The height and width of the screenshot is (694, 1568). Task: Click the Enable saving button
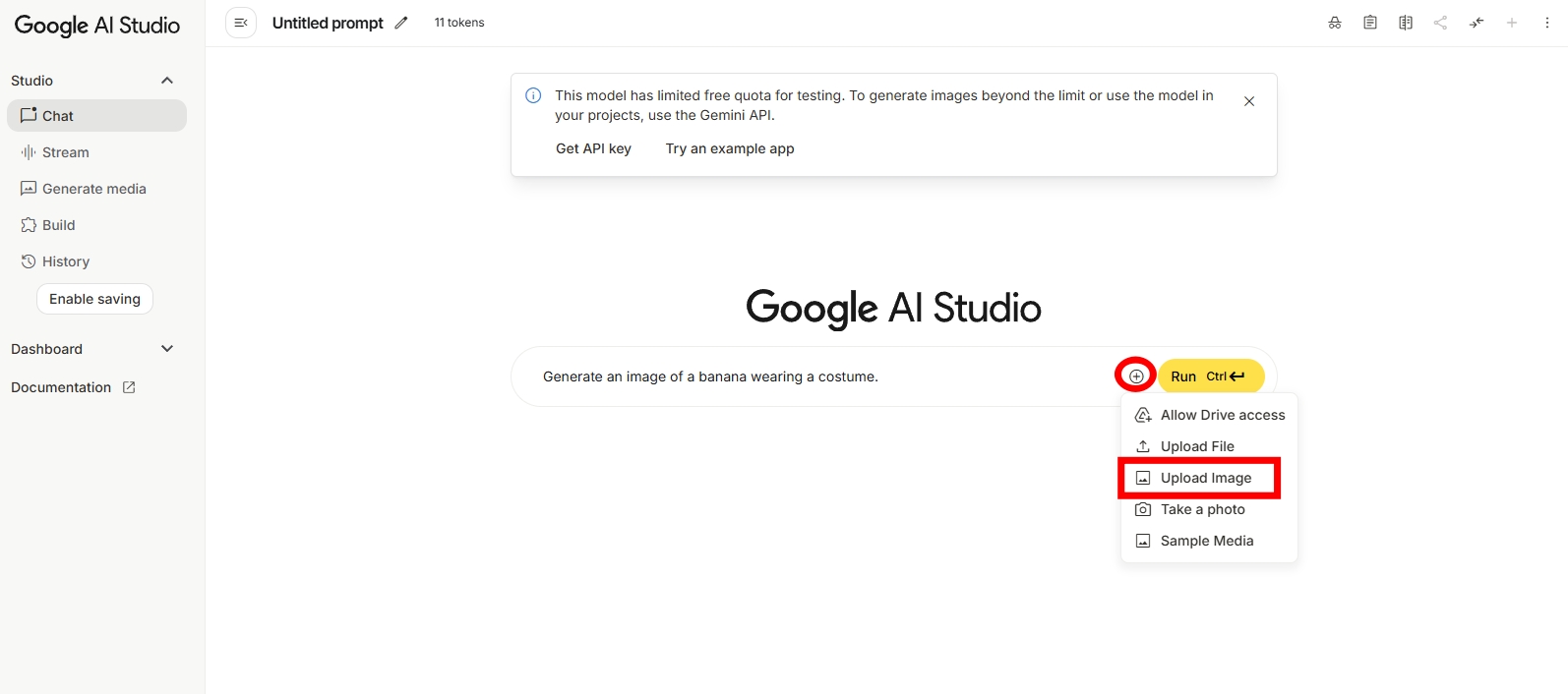point(94,299)
